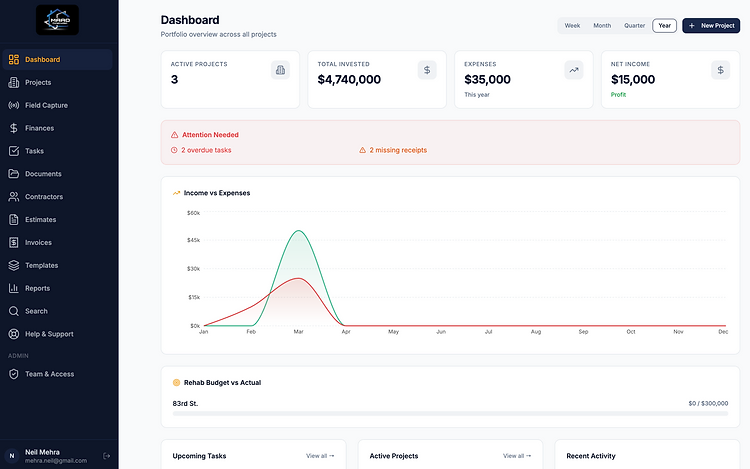
Task: Switch the time range to Quarter
Action: 634,26
